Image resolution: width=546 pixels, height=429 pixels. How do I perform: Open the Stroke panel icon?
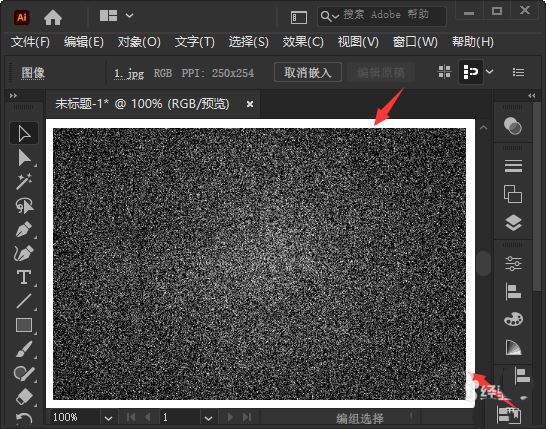(513, 166)
